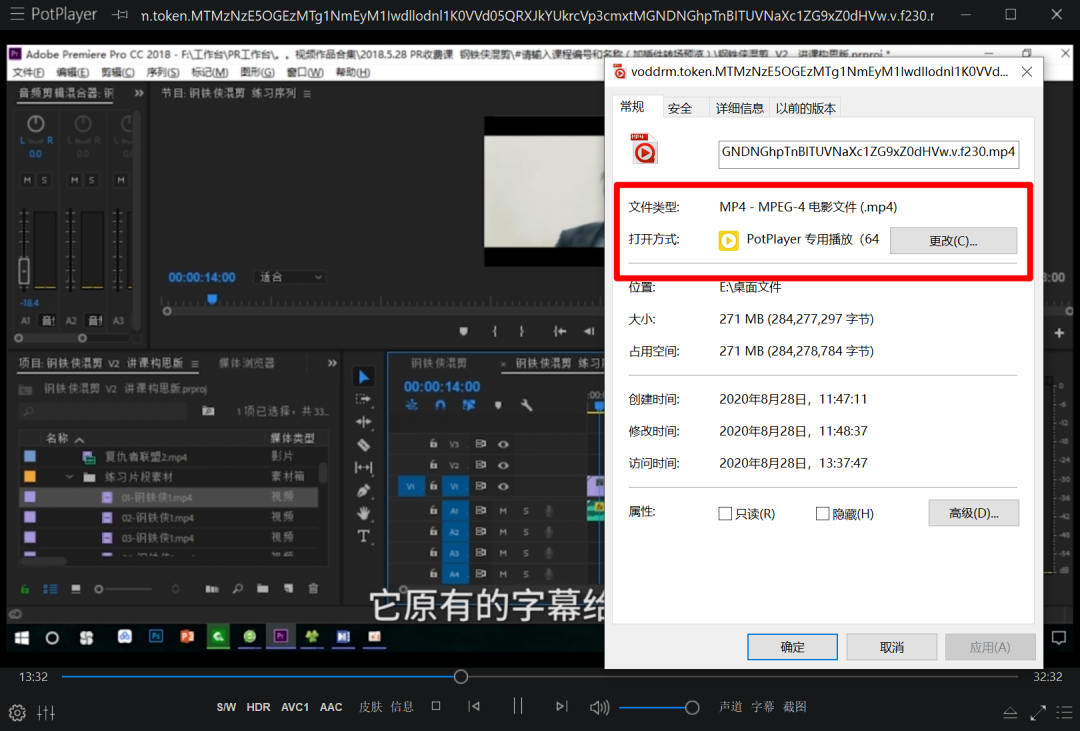Pause the video in PotPlayer

[x=517, y=706]
